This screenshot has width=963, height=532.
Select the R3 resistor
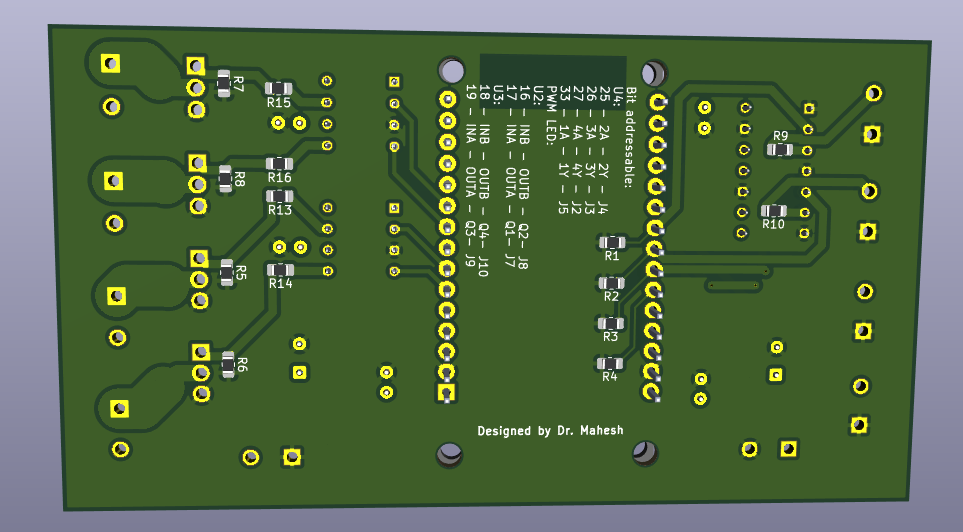tap(610, 323)
